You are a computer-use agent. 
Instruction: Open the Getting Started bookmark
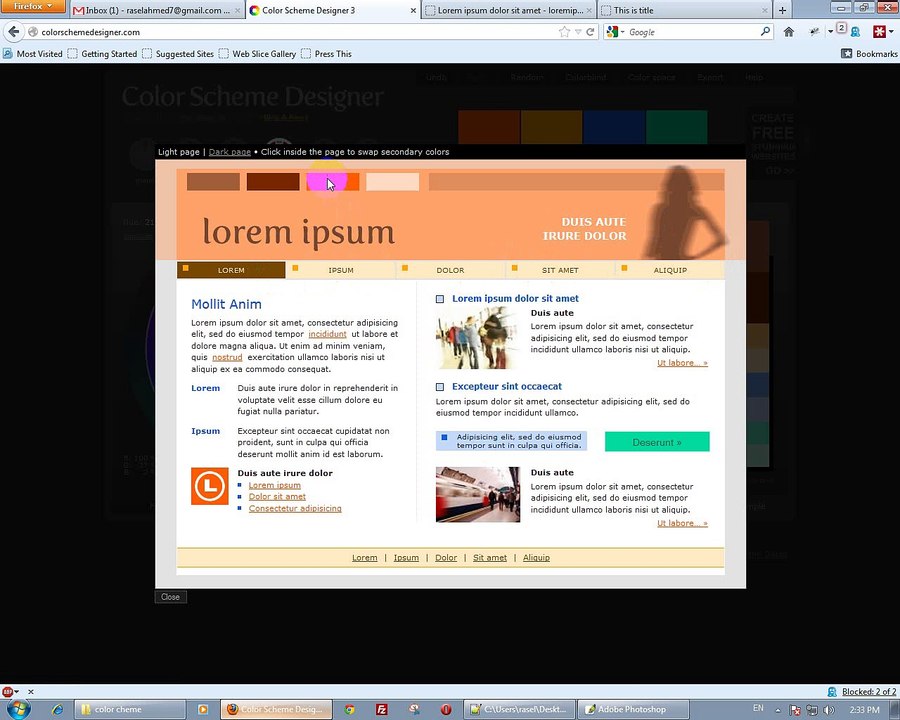pyautogui.click(x=102, y=54)
